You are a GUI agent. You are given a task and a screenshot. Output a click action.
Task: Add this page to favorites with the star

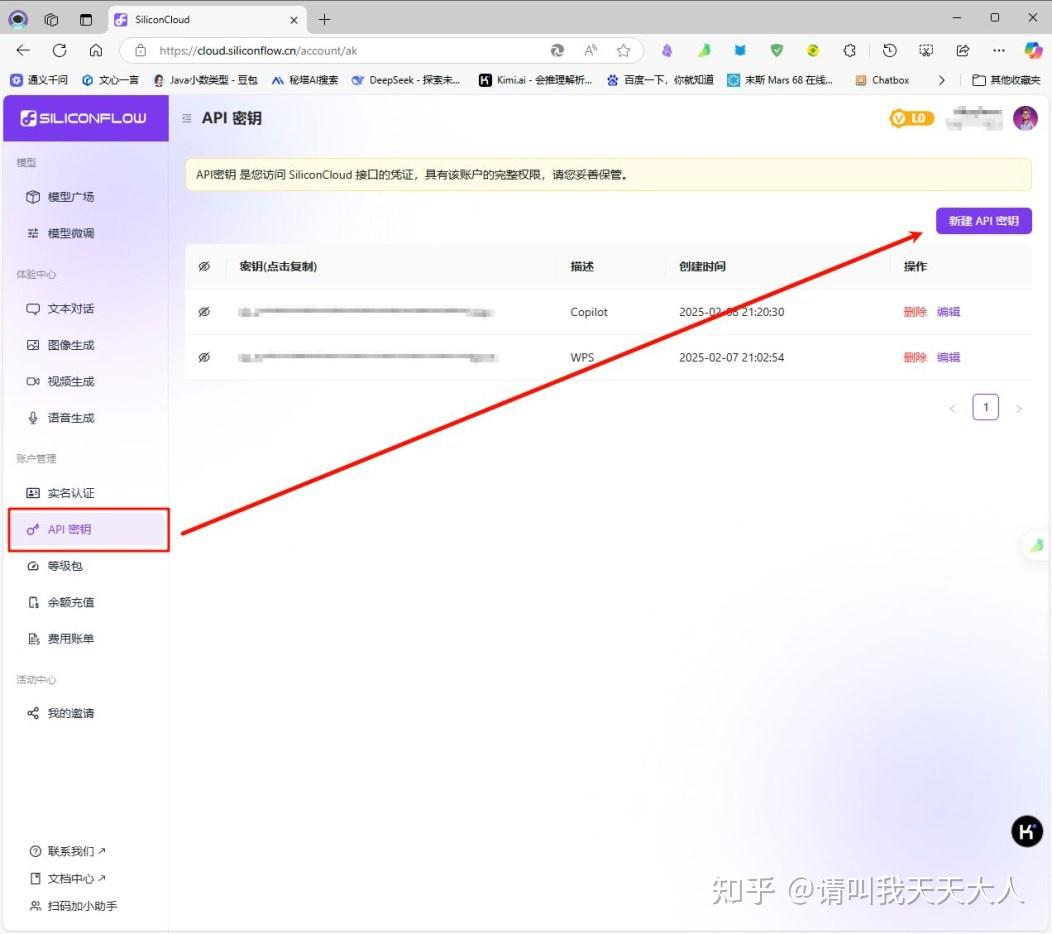click(x=623, y=50)
